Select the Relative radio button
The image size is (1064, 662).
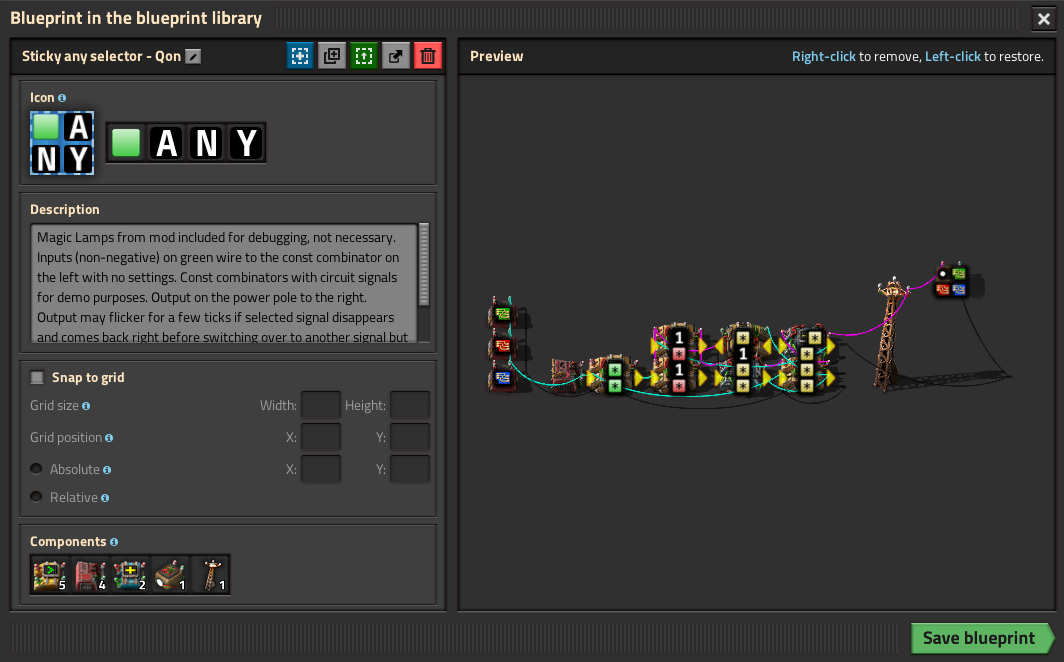click(37, 497)
